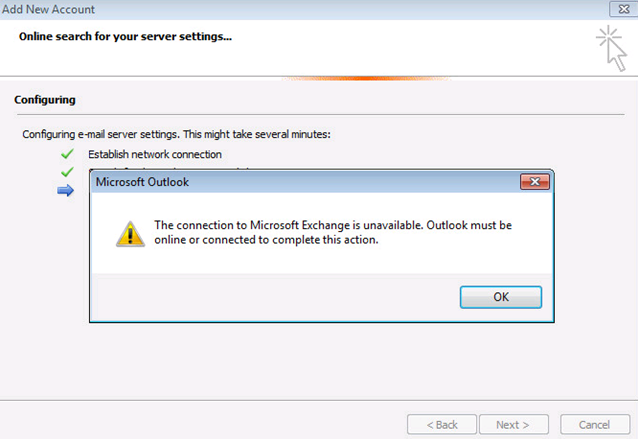Click the Cancel button in the wizard

click(x=594, y=425)
